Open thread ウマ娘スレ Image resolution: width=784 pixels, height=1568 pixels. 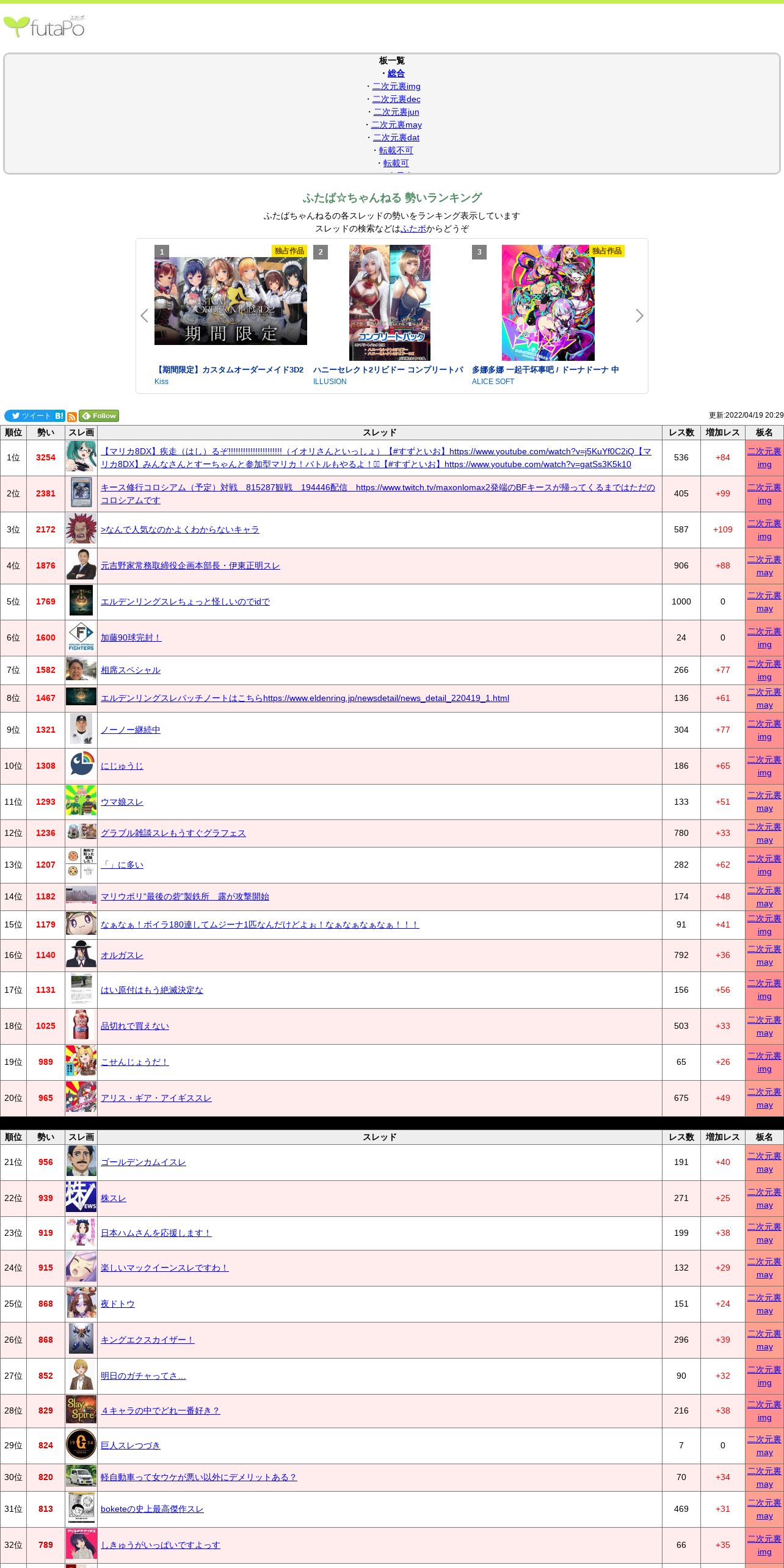coord(122,802)
